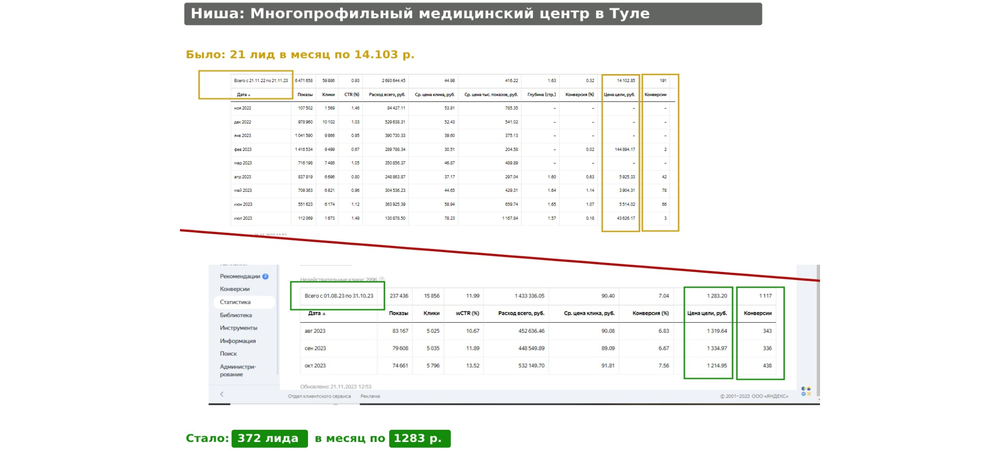Open the Конверсии sidebar section
The width and height of the screenshot is (1000, 450).
click(x=235, y=289)
